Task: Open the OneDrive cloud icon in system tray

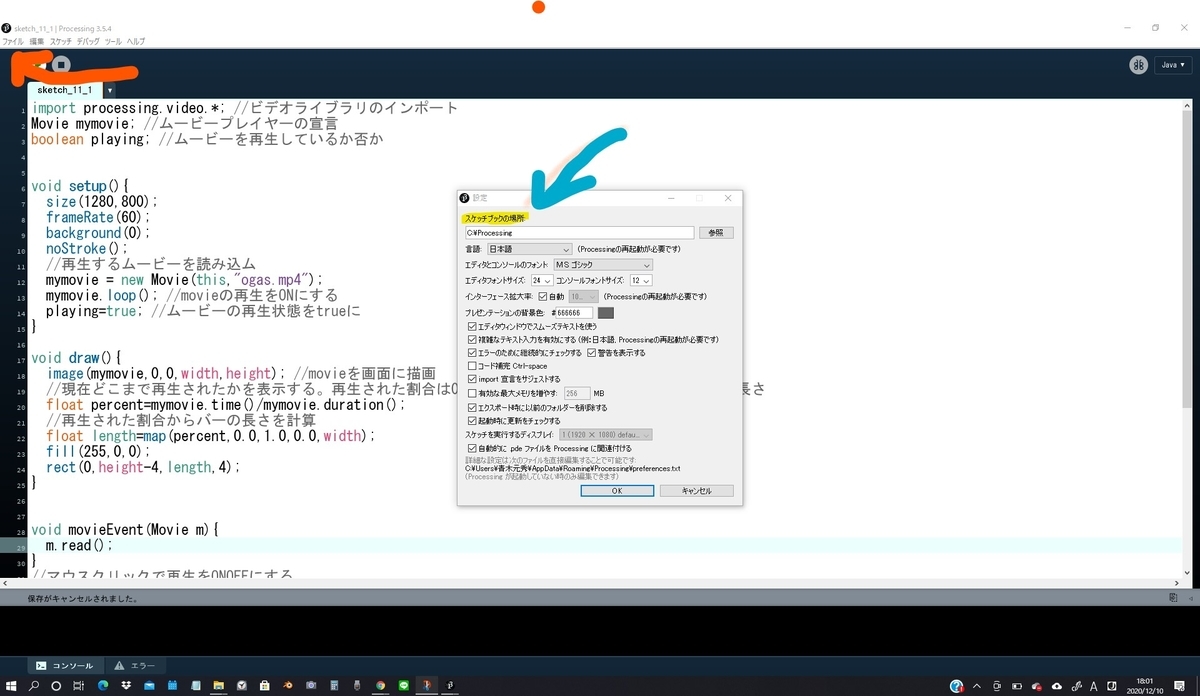Action: tap(1057, 685)
